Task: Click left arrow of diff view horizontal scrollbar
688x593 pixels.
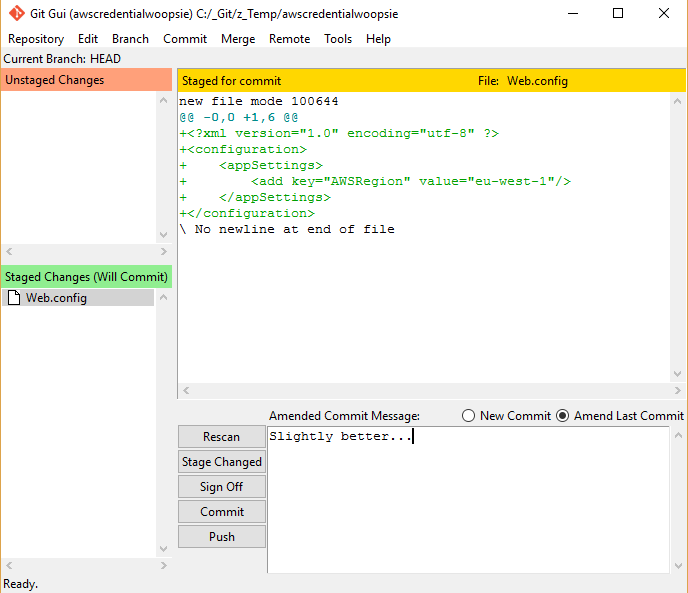Action: [x=186, y=390]
